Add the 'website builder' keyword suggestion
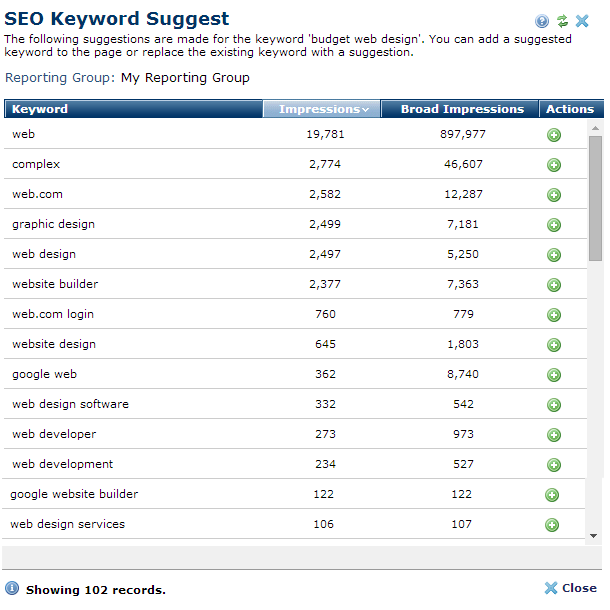Screen dimensions: 610x610 554,285
